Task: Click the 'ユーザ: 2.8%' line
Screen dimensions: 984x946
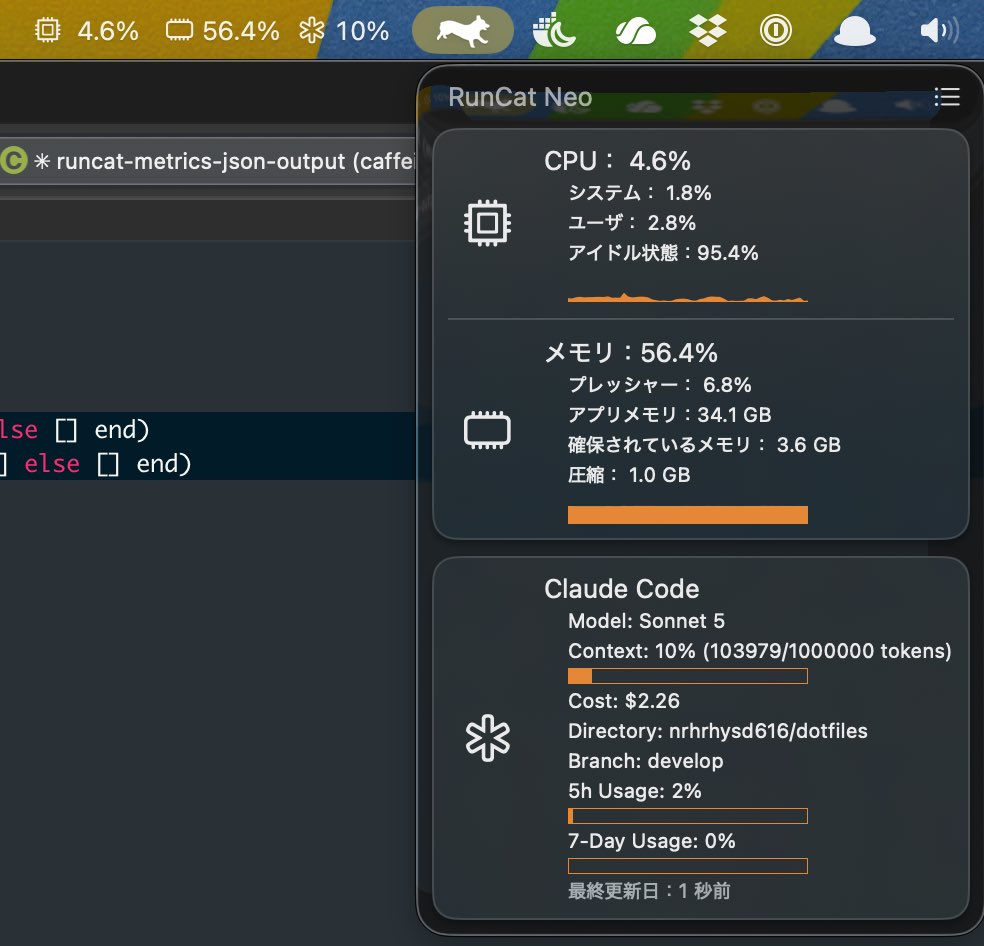Action: [632, 223]
